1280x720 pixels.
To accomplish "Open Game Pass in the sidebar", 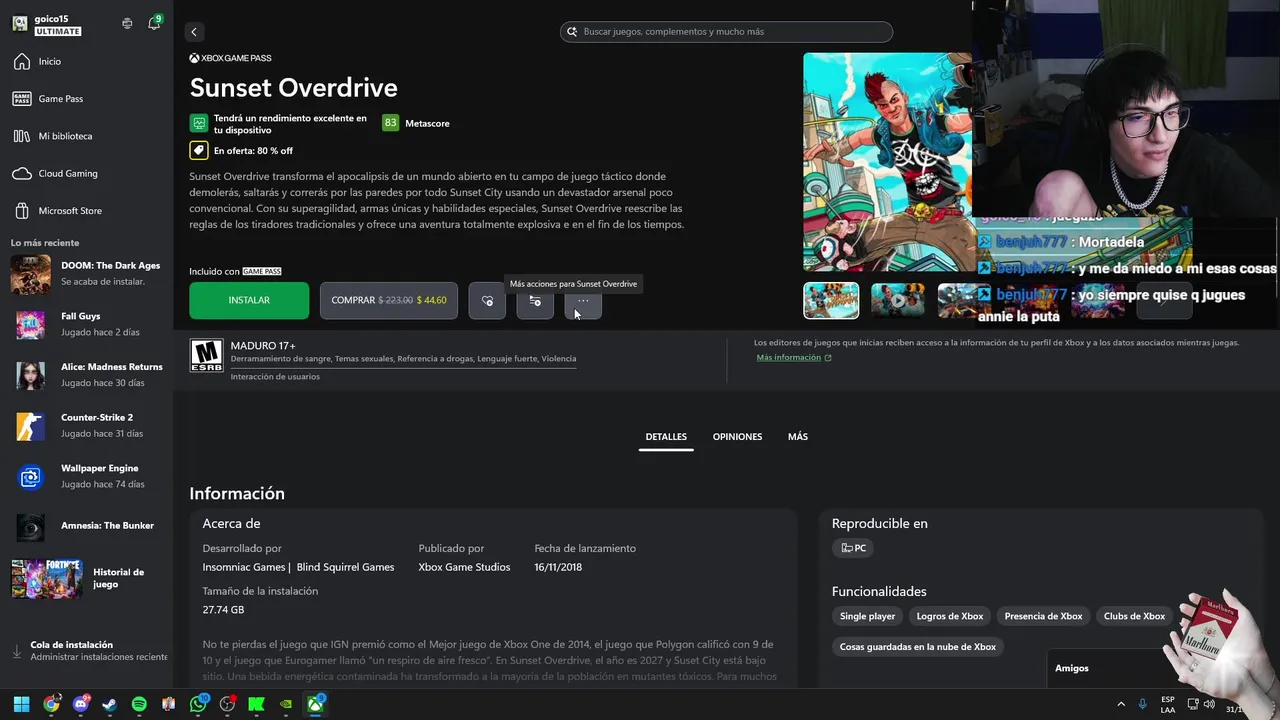I will coord(86,99).
